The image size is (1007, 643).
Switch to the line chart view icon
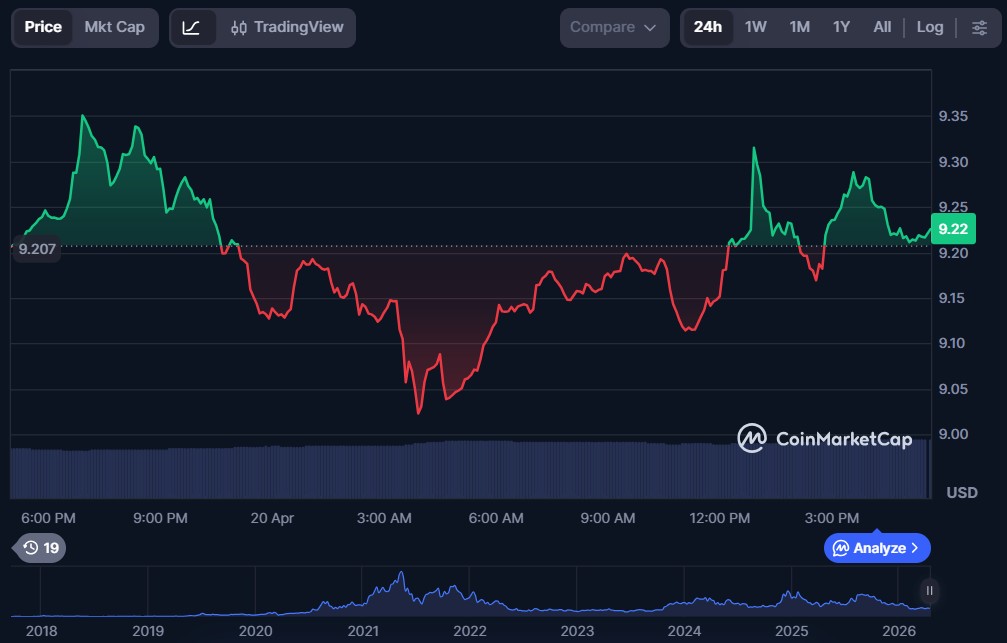(192, 27)
